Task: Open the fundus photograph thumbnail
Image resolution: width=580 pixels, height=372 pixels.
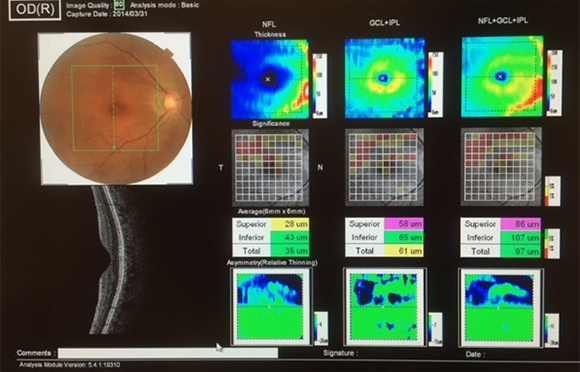Action: pos(116,108)
